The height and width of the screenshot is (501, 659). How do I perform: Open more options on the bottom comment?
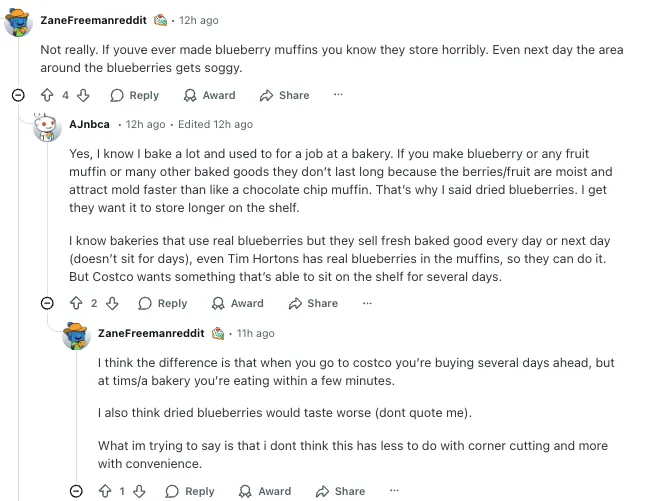(x=394, y=491)
